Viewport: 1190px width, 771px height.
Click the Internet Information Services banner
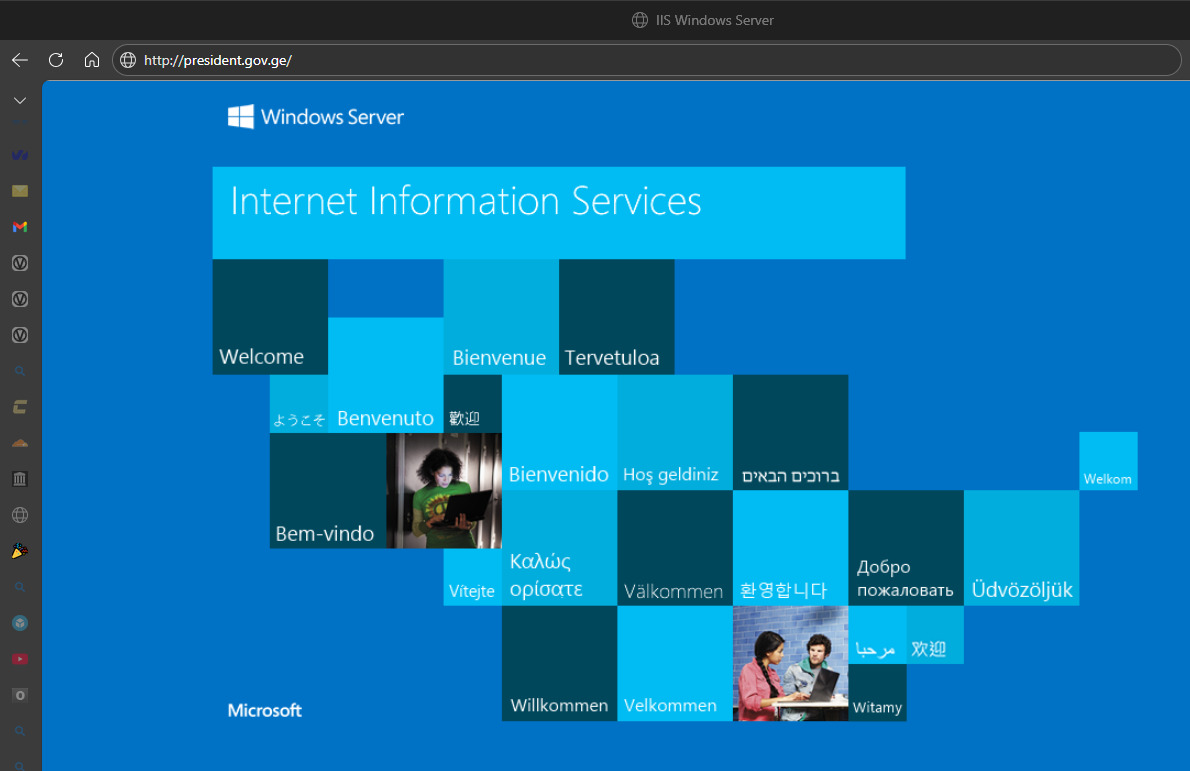click(x=559, y=213)
